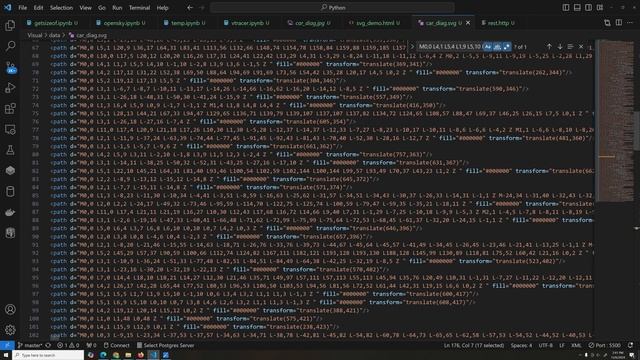The width and height of the screenshot is (640, 360).
Task: Click the find widget text input
Action: click(449, 47)
